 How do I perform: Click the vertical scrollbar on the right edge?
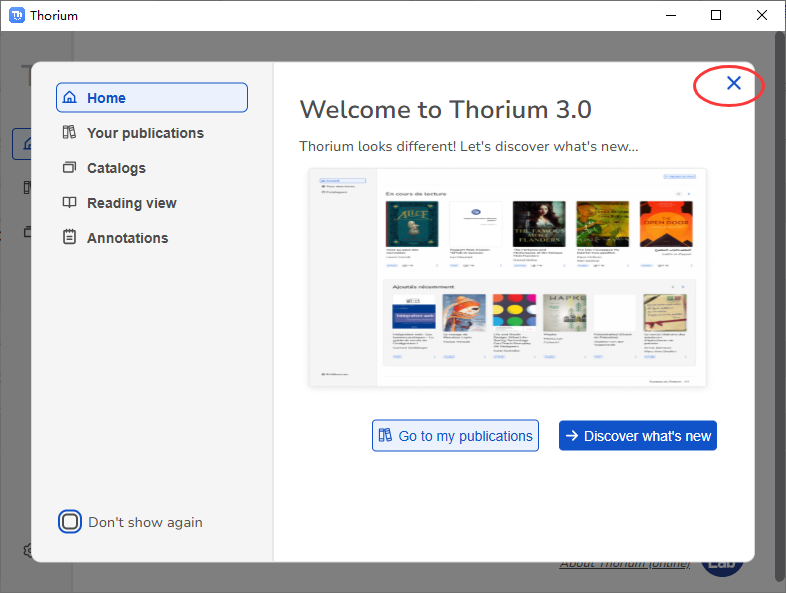(780, 300)
